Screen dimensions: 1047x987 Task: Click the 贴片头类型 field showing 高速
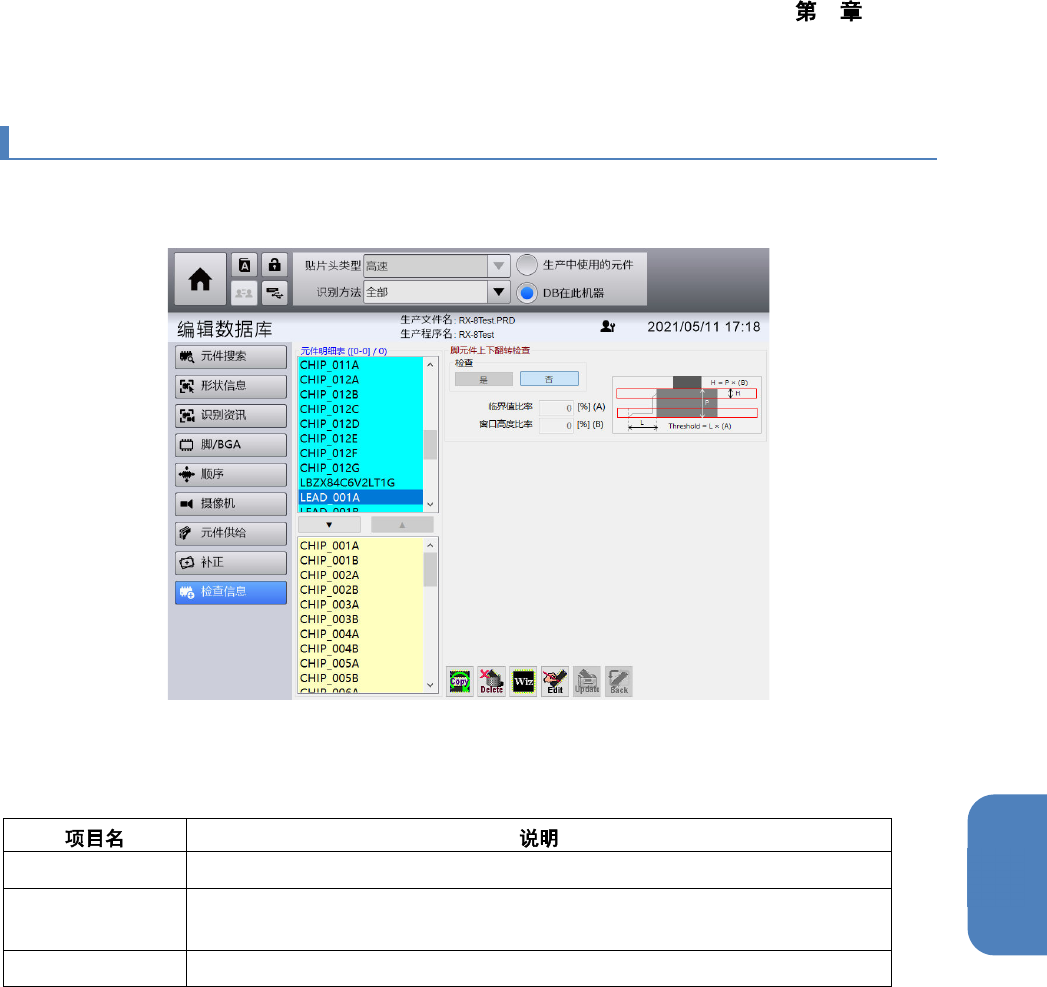click(425, 266)
